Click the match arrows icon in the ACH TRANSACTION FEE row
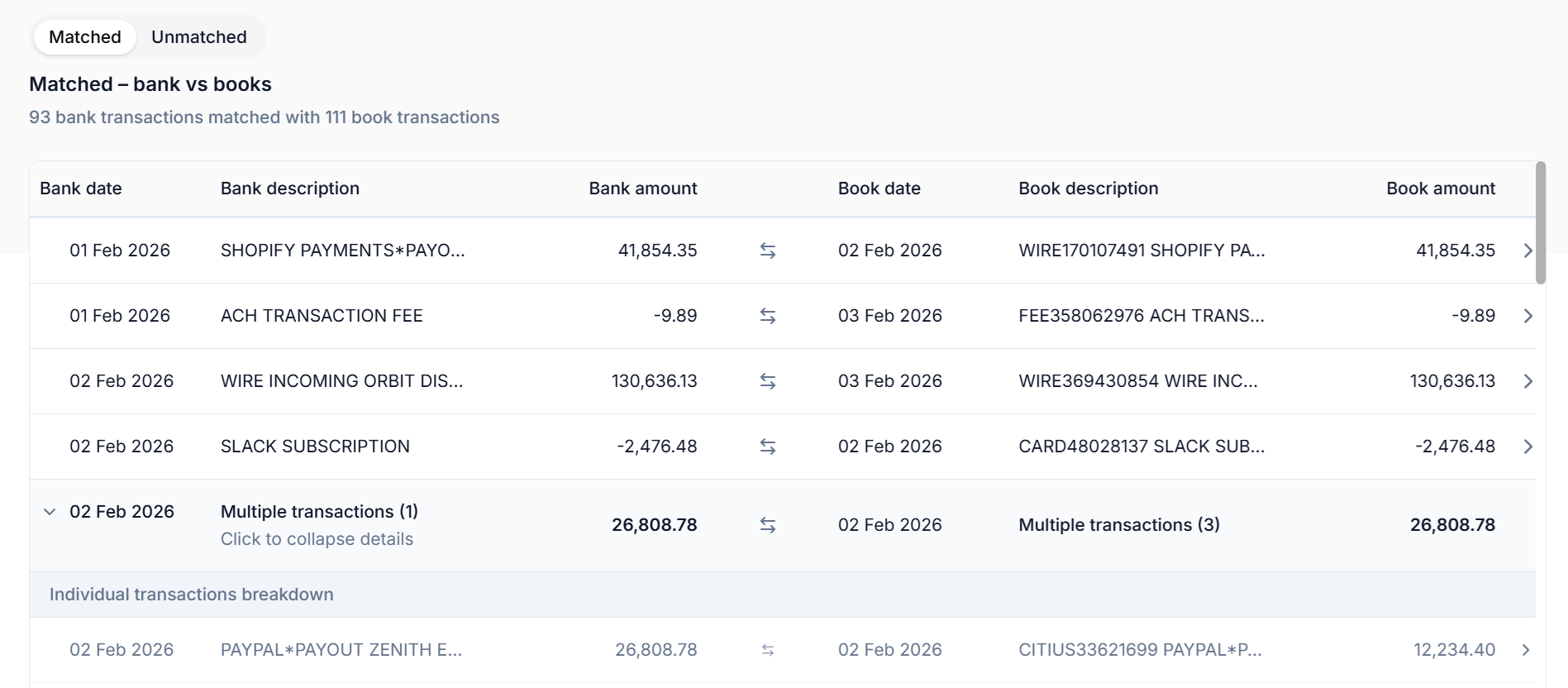 pos(768,316)
